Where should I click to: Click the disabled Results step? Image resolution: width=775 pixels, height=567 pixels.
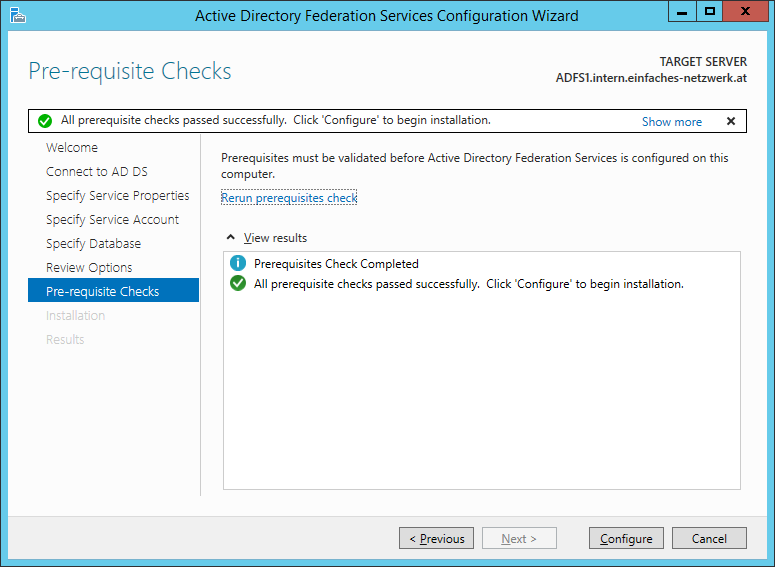click(x=65, y=340)
